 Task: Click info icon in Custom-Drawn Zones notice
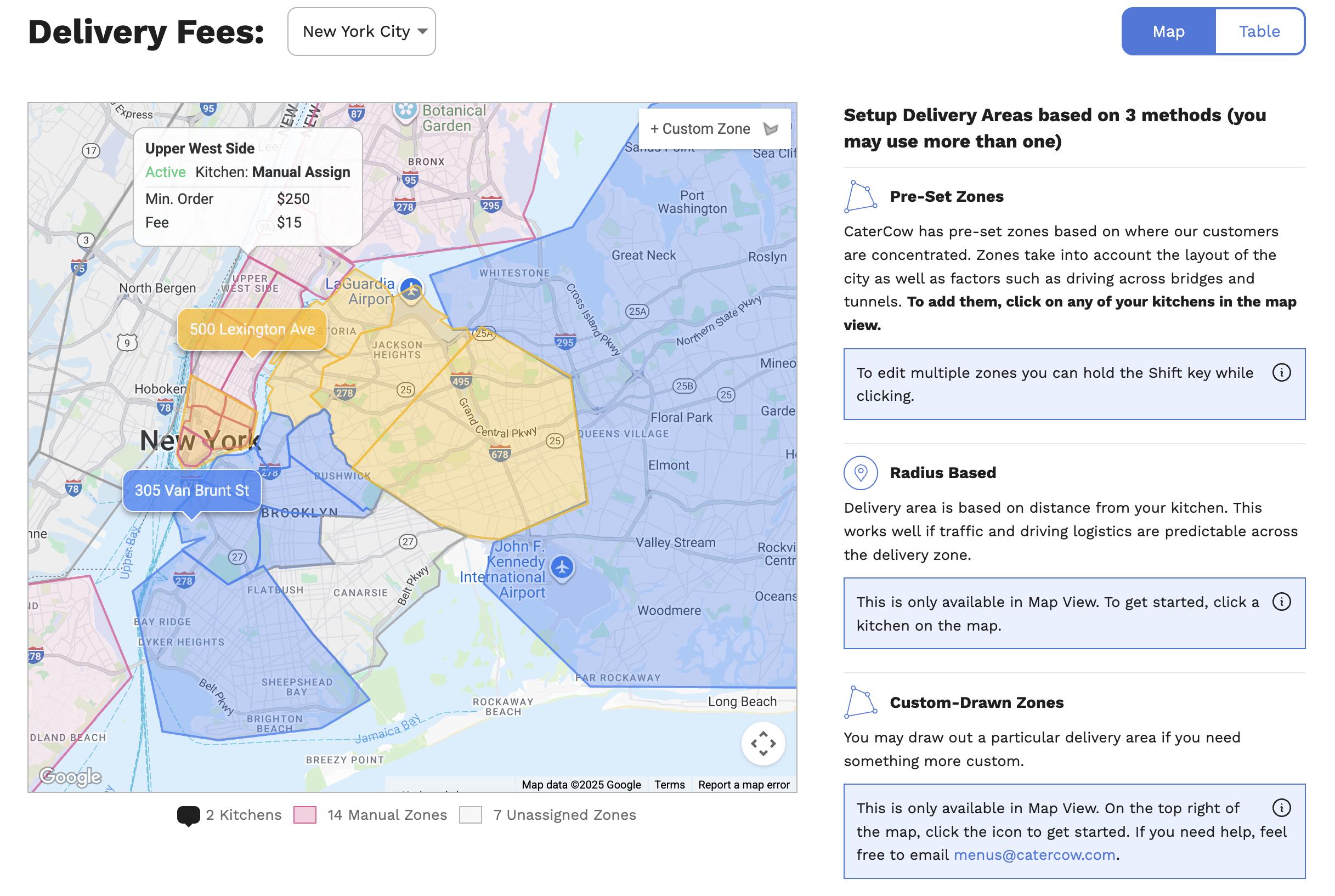click(1281, 808)
